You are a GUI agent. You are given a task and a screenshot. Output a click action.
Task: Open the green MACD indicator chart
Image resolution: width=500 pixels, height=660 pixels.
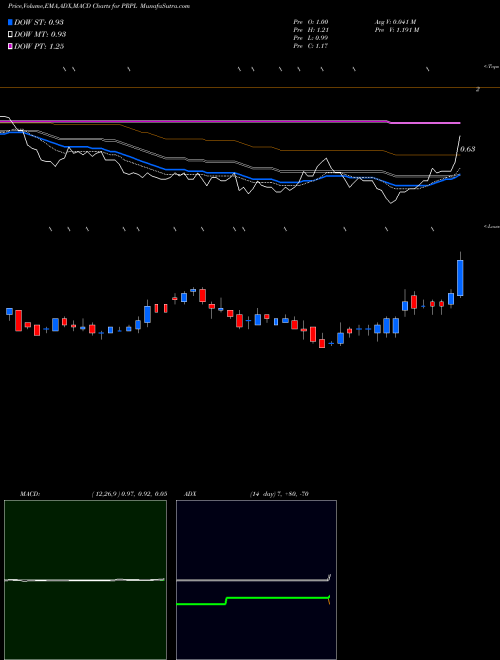tap(85, 580)
